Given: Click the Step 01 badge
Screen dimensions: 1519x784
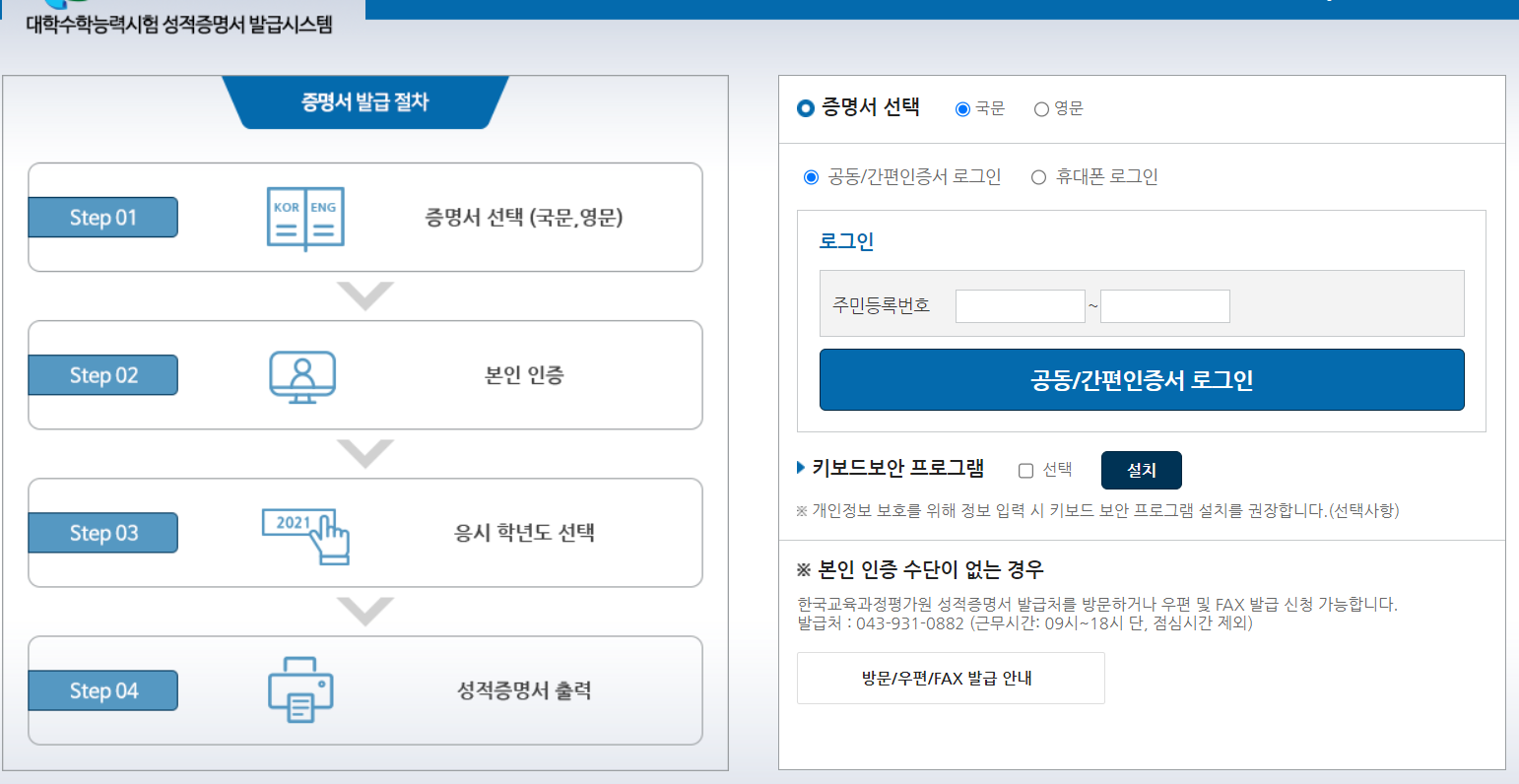Looking at the screenshot, I should click(x=102, y=217).
